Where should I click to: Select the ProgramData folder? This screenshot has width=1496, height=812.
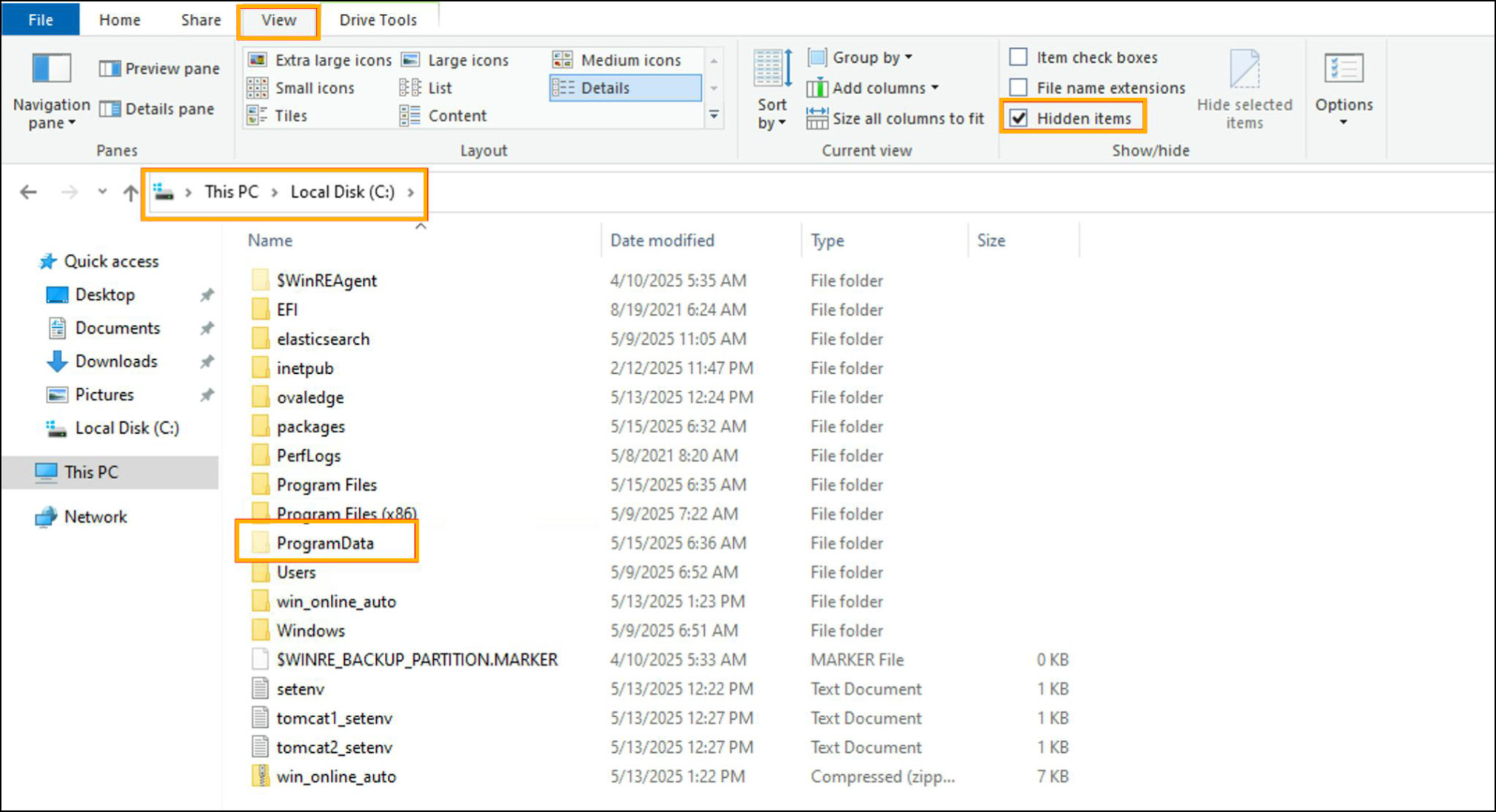325,543
